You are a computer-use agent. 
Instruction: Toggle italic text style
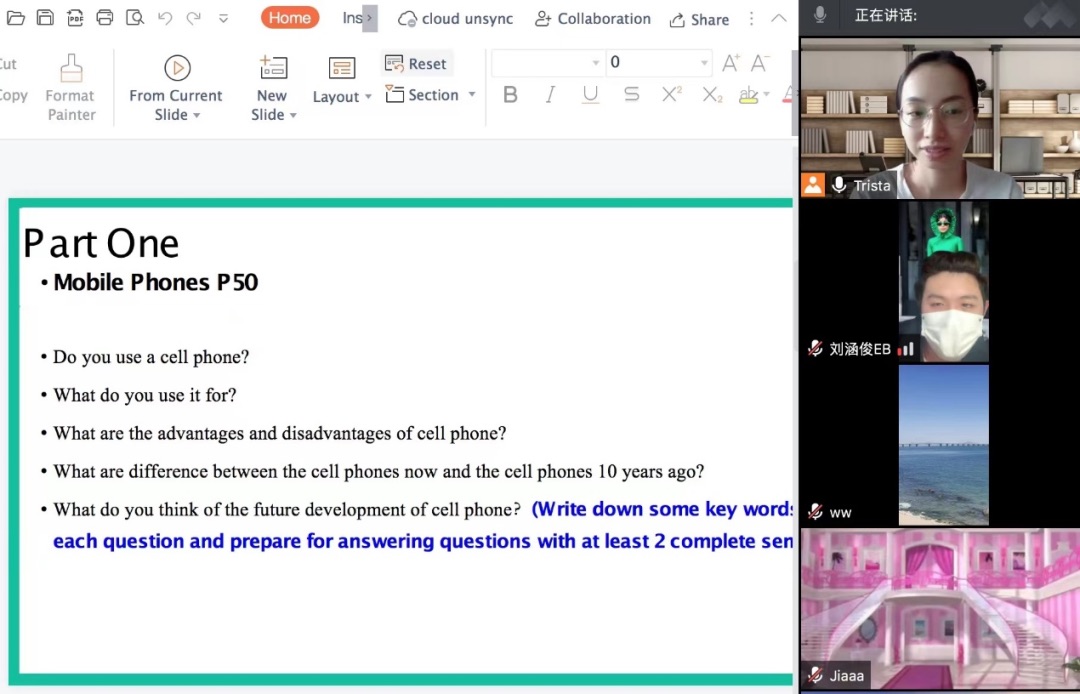coord(550,94)
